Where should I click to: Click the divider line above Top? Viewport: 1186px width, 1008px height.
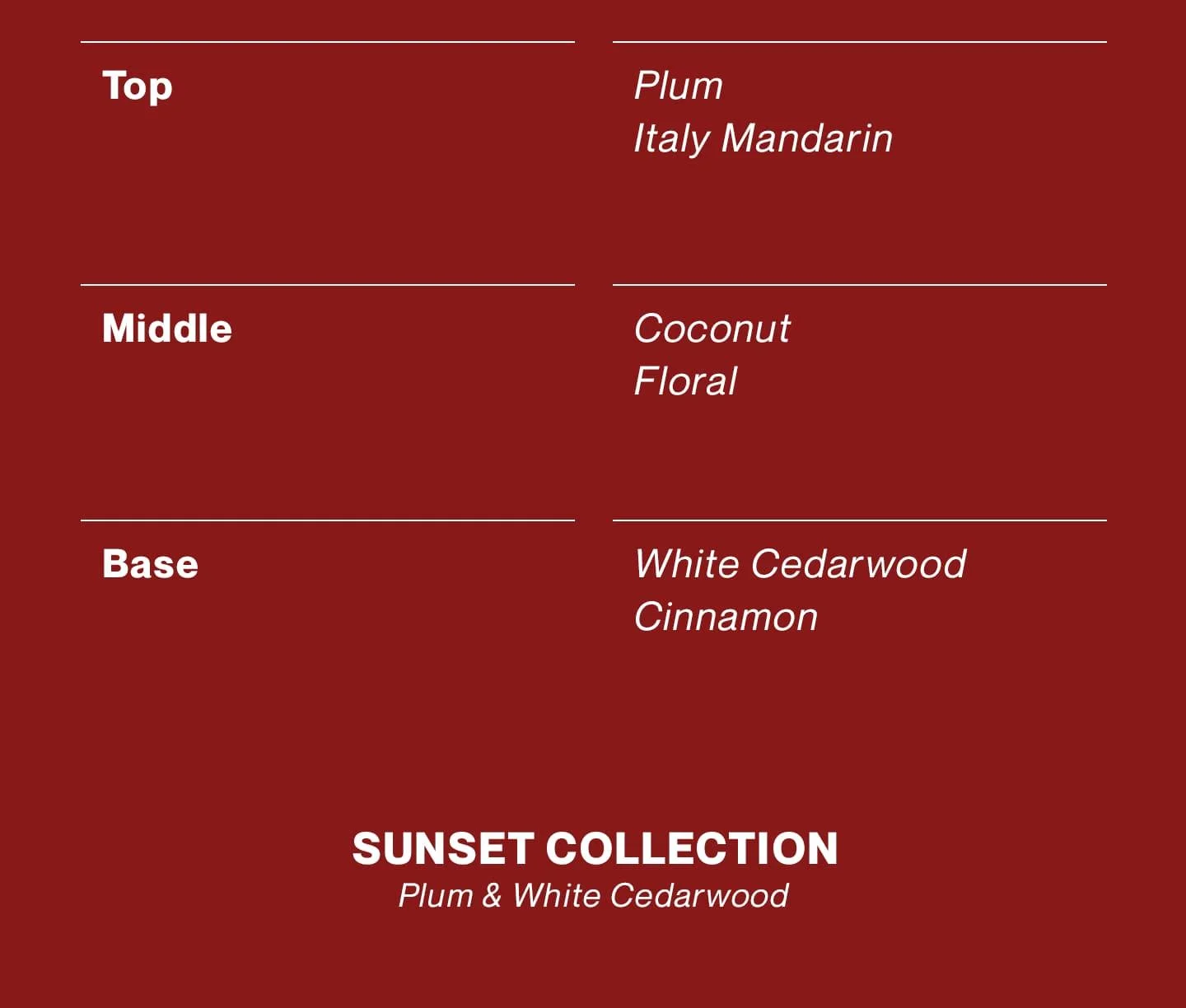pos(328,41)
